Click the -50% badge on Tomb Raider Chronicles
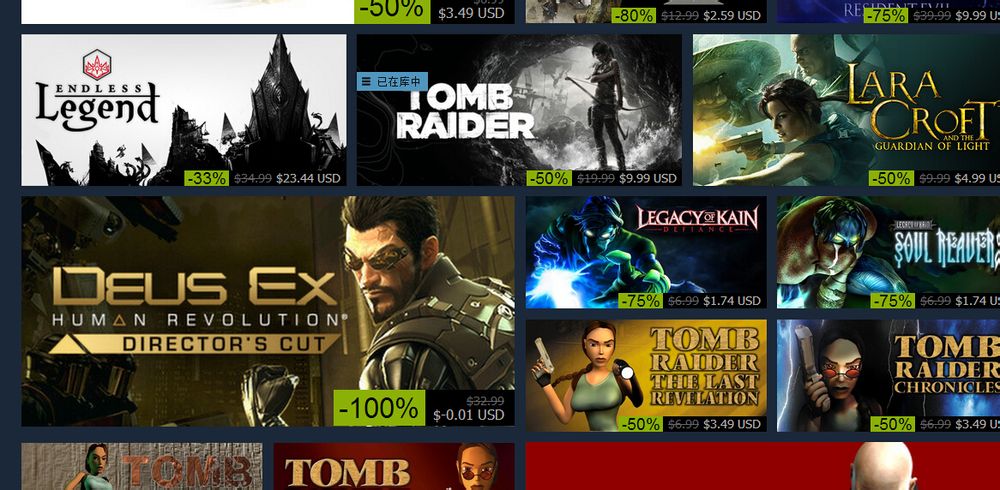The width and height of the screenshot is (1000, 490). pyautogui.click(x=892, y=424)
